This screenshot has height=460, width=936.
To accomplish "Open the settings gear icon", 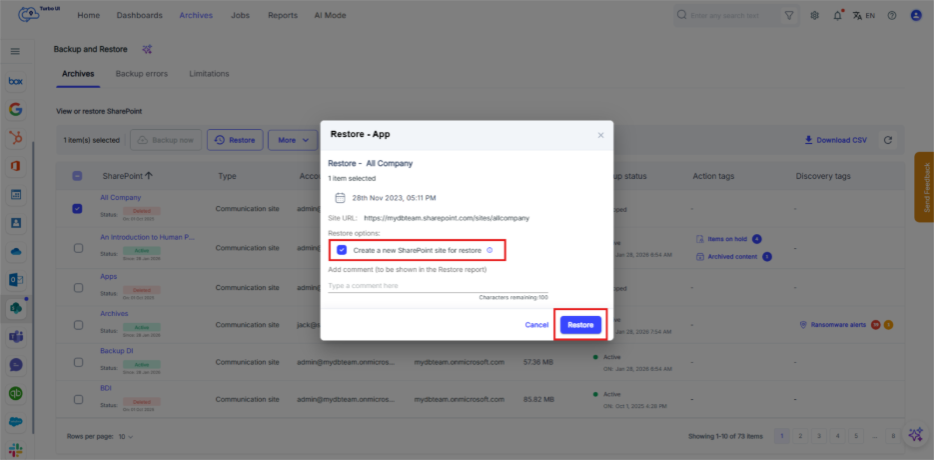I will click(814, 16).
